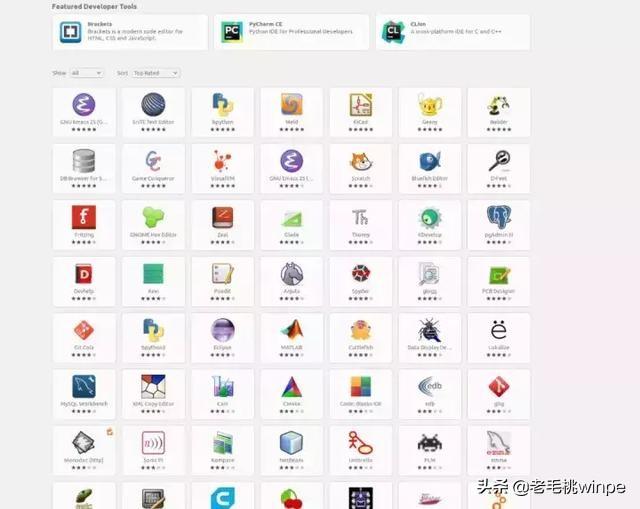Open the SciTE Text Editor app
The image size is (640, 509).
(x=153, y=112)
